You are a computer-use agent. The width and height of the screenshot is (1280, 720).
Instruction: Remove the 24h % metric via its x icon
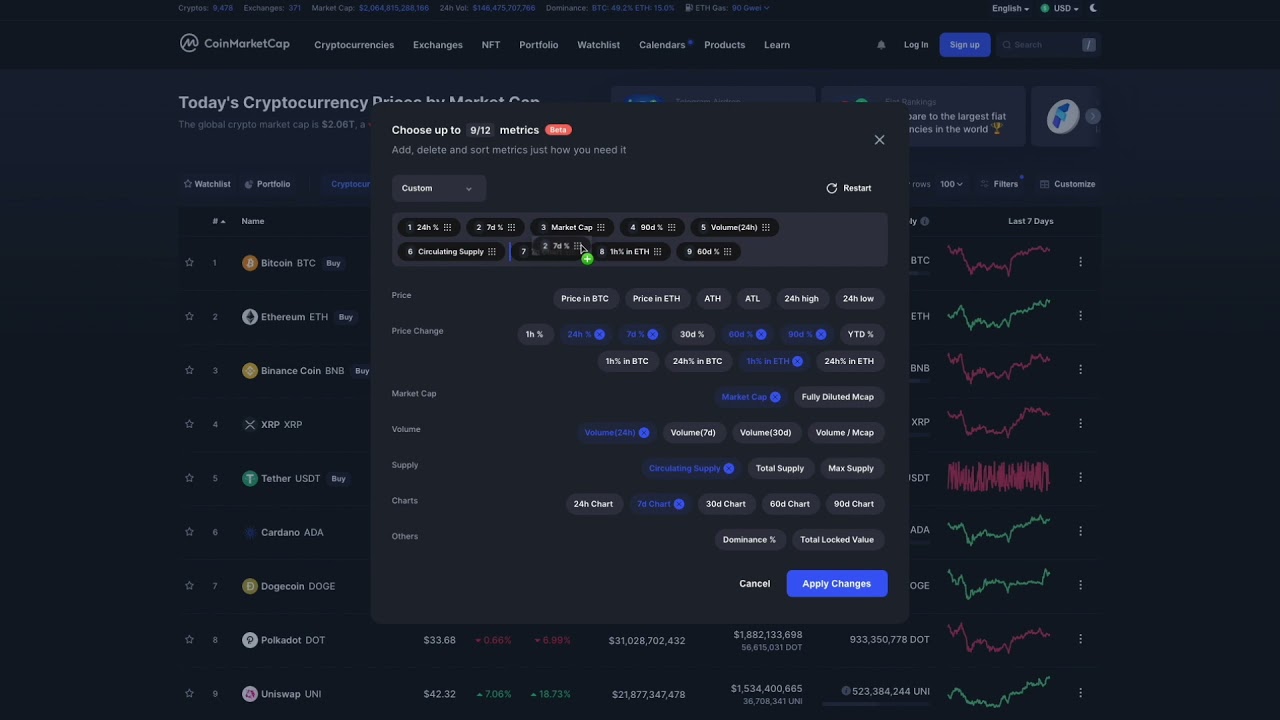click(599, 334)
